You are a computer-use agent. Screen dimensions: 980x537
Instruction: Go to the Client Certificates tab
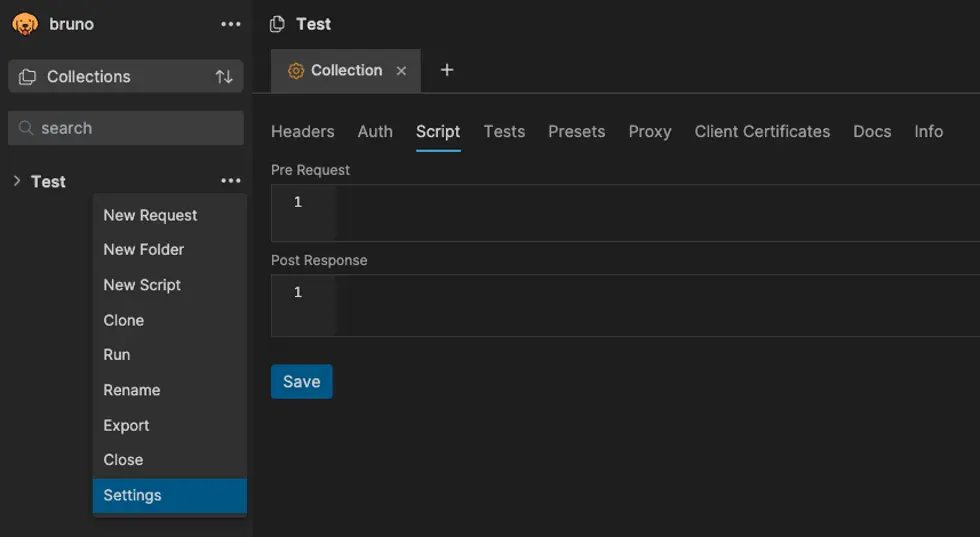click(762, 131)
